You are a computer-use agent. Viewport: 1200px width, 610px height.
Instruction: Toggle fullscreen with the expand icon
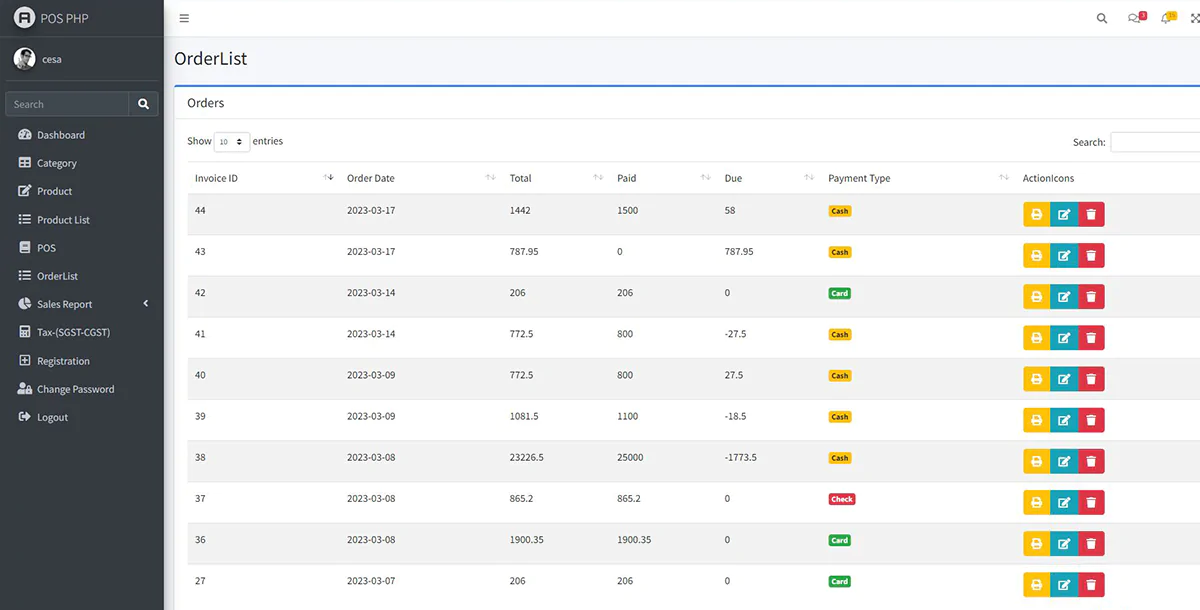coord(1195,18)
